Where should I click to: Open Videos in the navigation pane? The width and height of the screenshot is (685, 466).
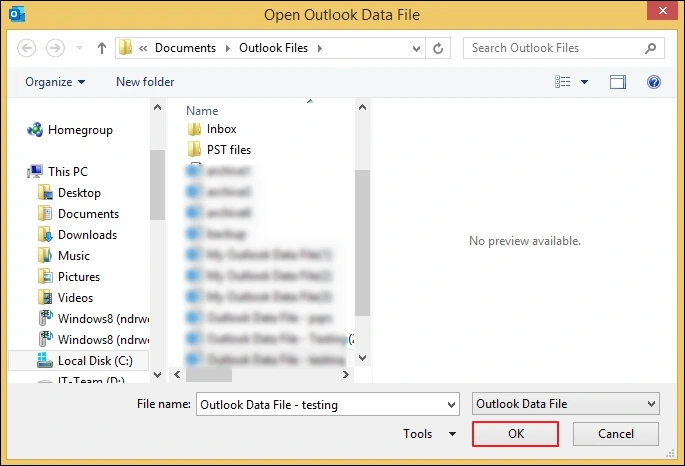pyautogui.click(x=75, y=297)
